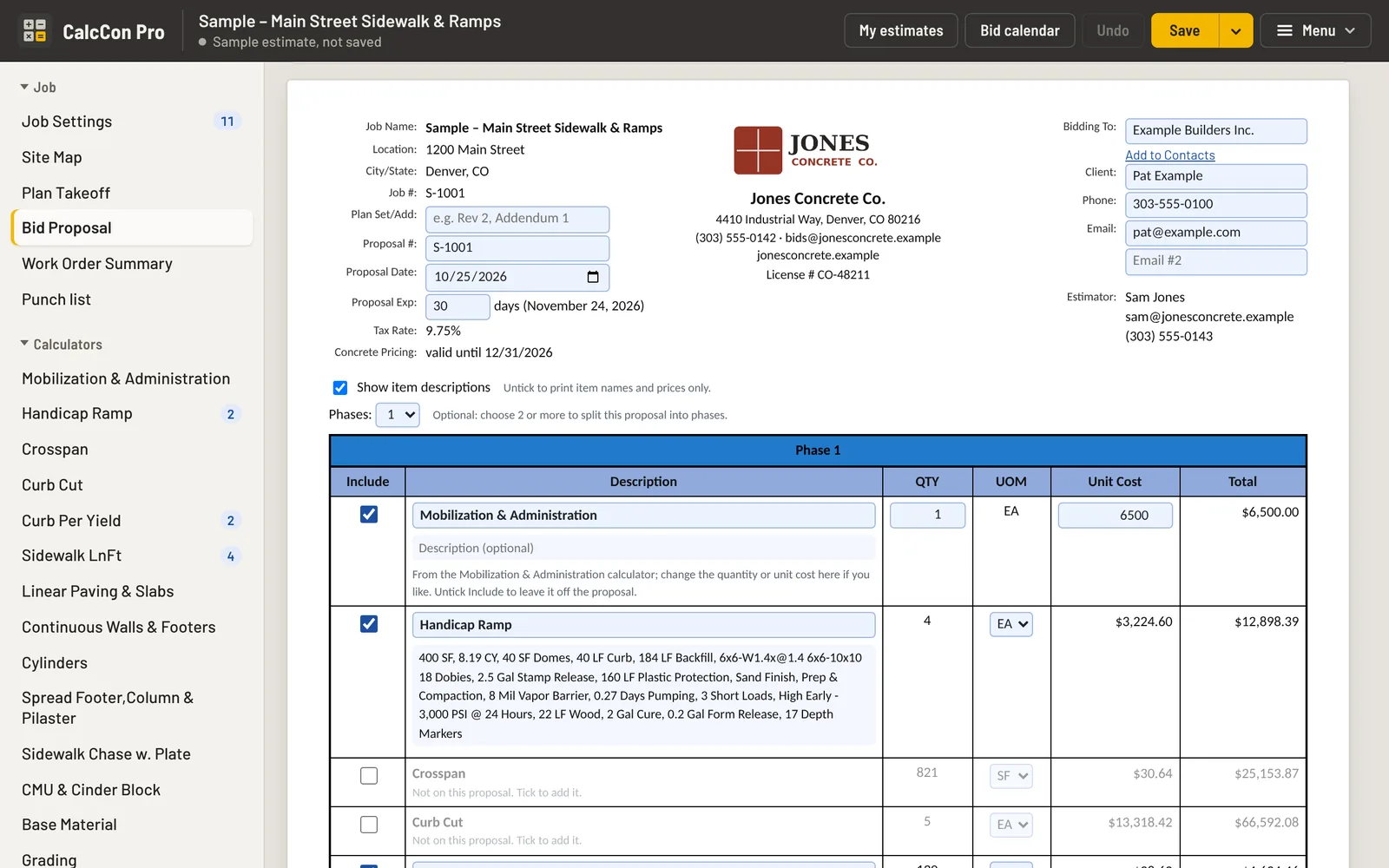The width and height of the screenshot is (1389, 868).
Task: Open the Handicap Ramp UOM dropdown
Action: [1011, 624]
